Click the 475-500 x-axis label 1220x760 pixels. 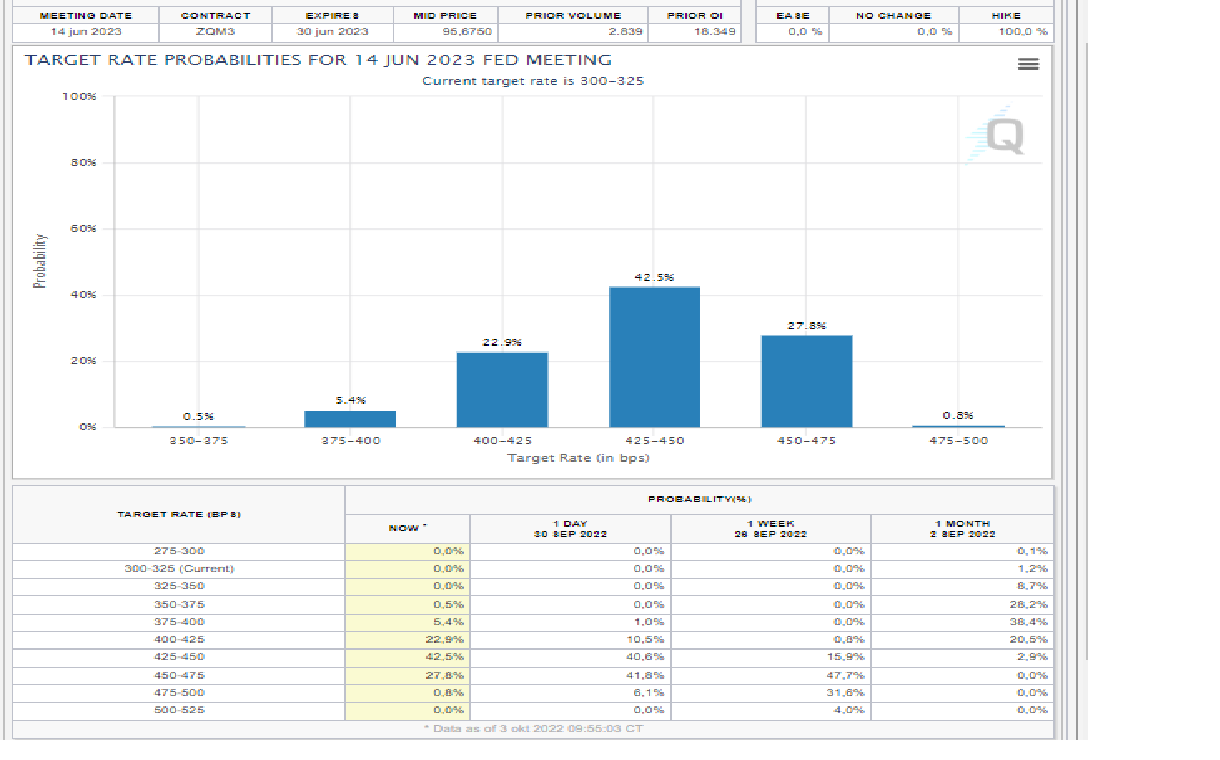click(x=958, y=440)
